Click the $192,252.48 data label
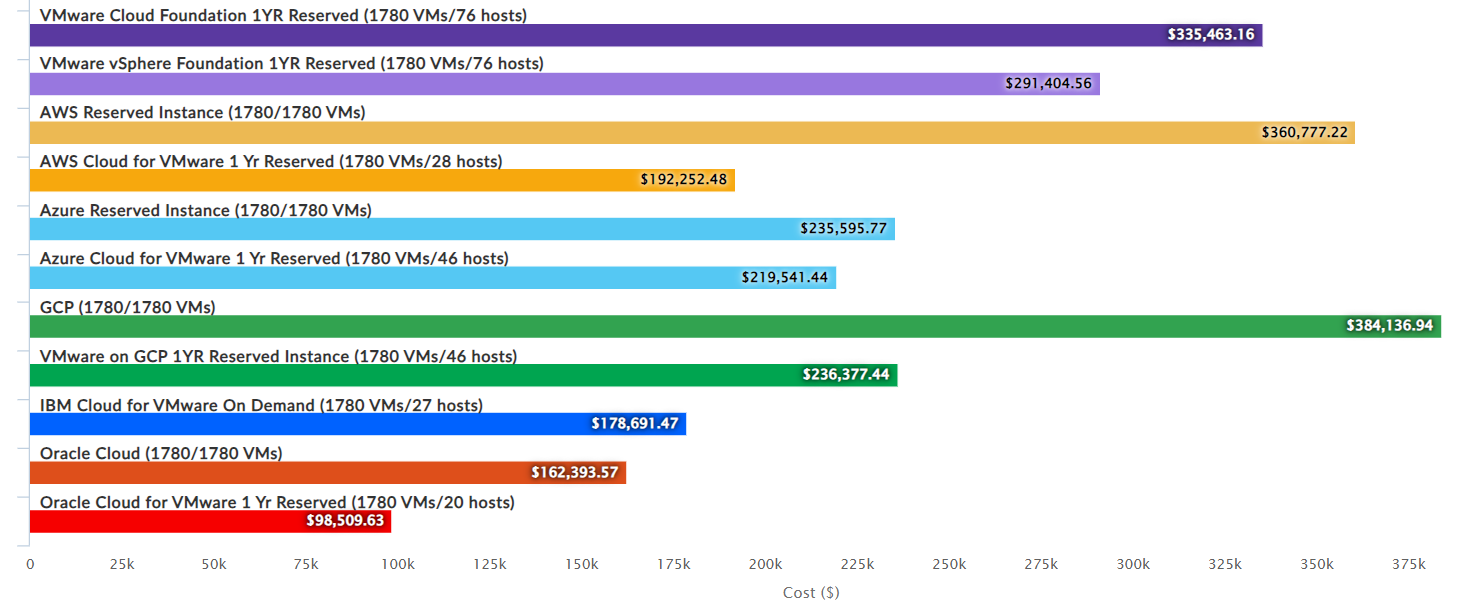The height and width of the screenshot is (607, 1467). [x=684, y=181]
